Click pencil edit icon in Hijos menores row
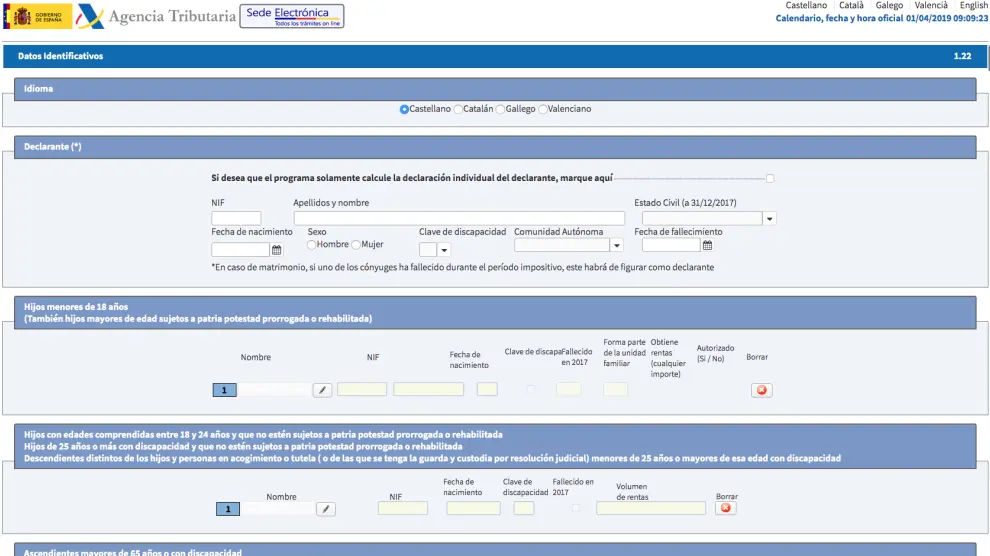This screenshot has width=990, height=556. coord(323,390)
